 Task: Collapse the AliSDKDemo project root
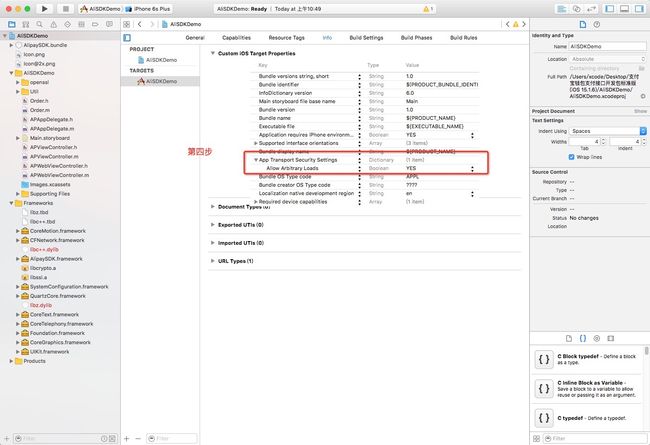coord(5,36)
